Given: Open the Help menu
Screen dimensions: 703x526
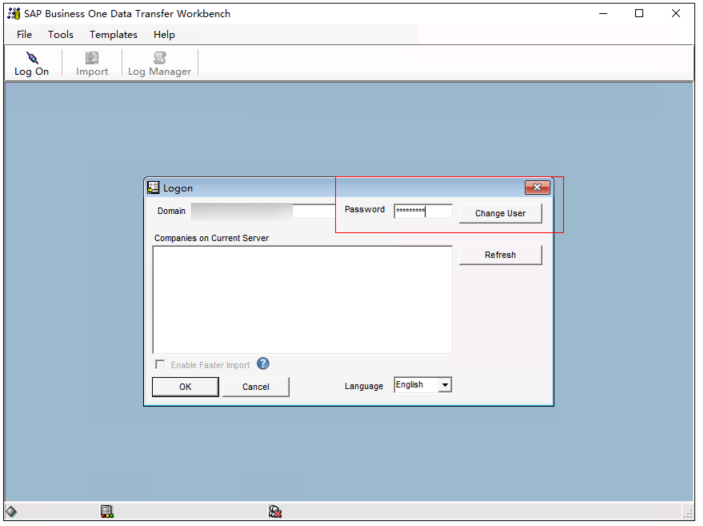Looking at the screenshot, I should [x=164, y=35].
